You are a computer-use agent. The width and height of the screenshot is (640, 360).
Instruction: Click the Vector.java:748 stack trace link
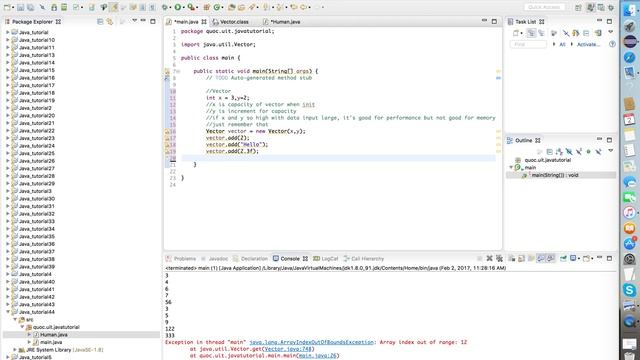(x=288, y=349)
